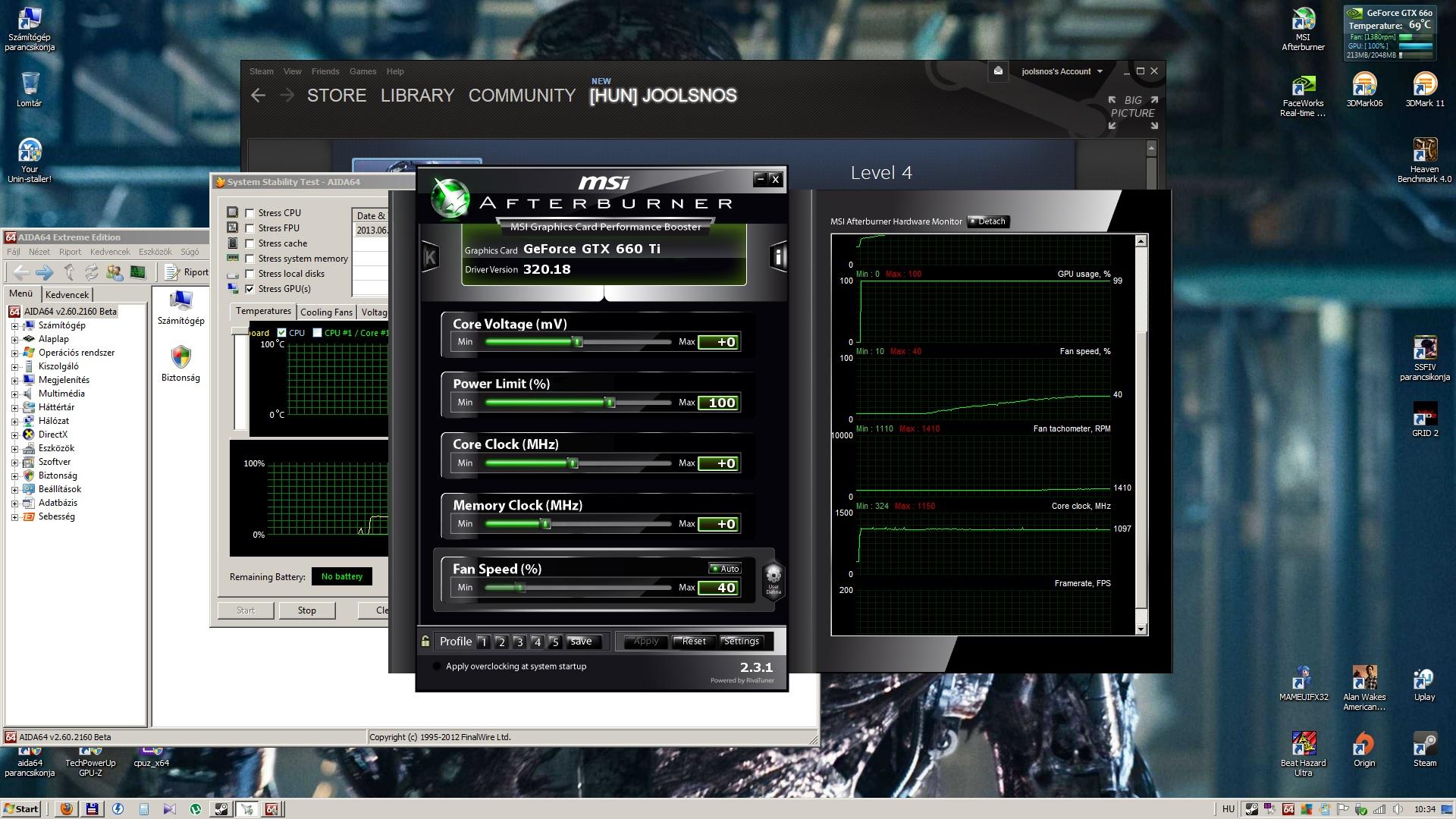Image resolution: width=1456 pixels, height=819 pixels.
Task: Expand DirectX tree node
Action: pos(14,435)
